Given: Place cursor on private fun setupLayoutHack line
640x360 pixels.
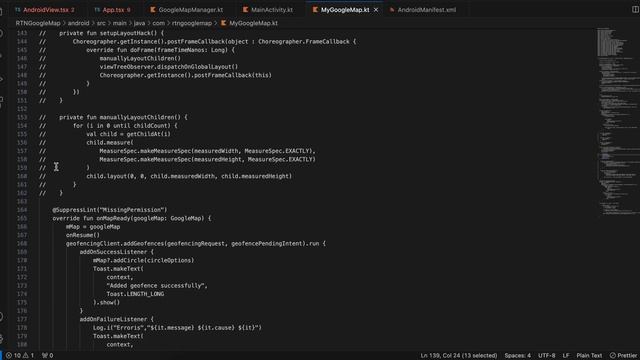Looking at the screenshot, I should [111, 33].
